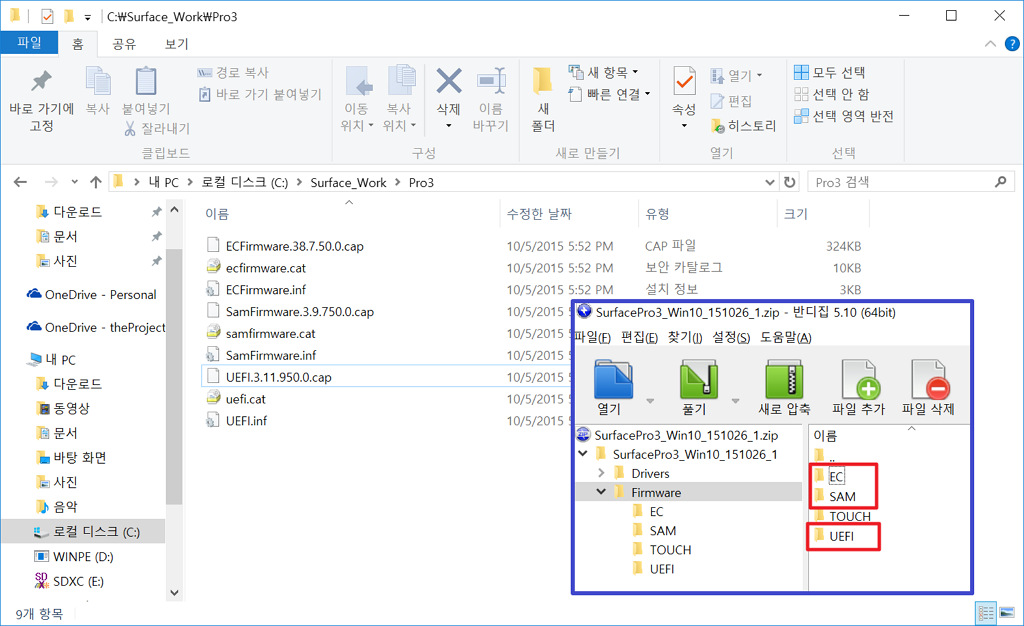
Task: Sort by Name (이름) column header
Action: [x=217, y=213]
